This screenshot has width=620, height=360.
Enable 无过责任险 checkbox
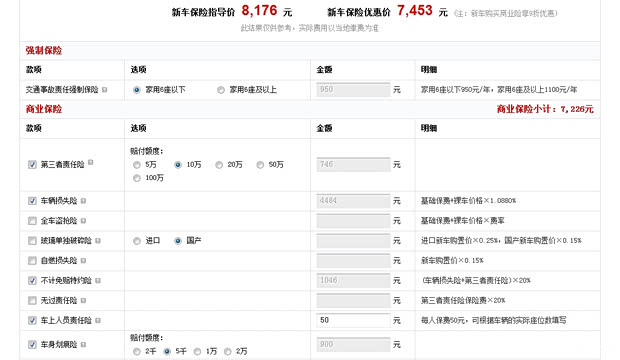(32, 301)
